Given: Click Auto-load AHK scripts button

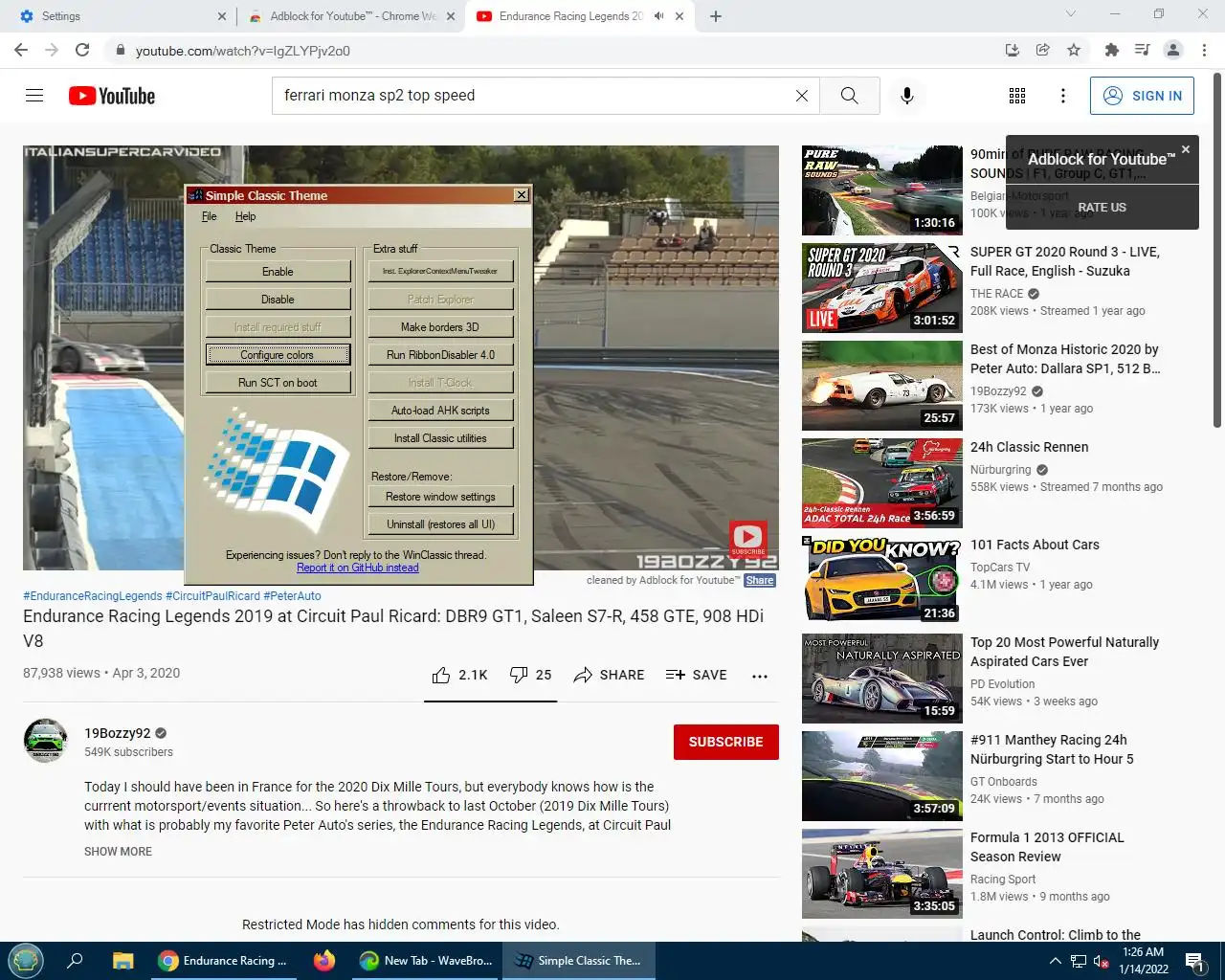Looking at the screenshot, I should click(440, 411).
